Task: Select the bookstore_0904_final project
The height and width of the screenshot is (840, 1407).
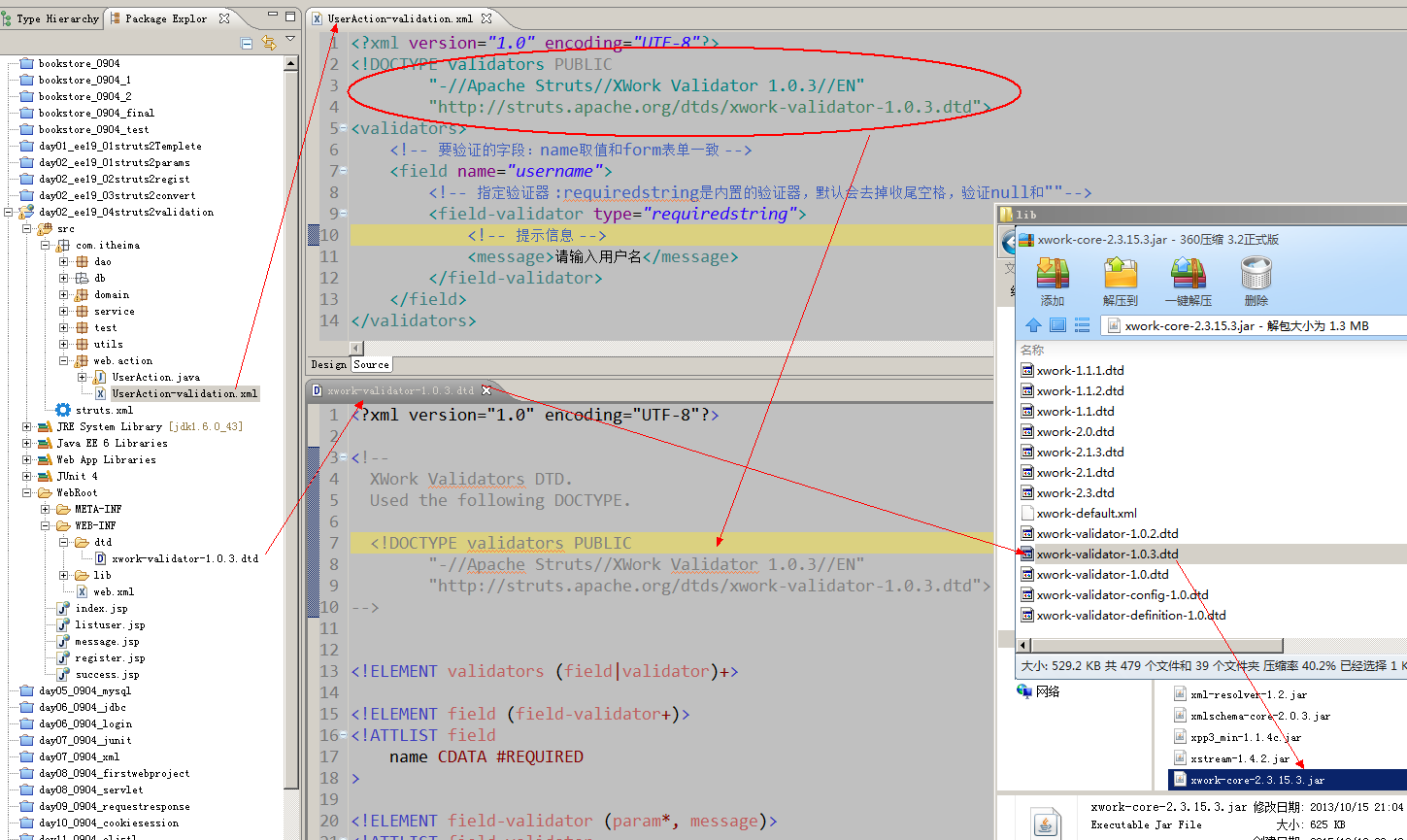Action: point(96,114)
